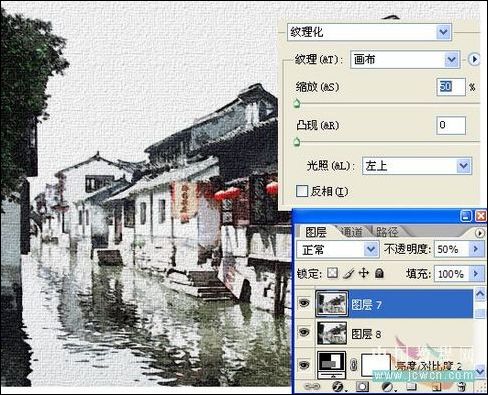Click the lock transparent pixels icon
This screenshot has height=395, width=488.
coord(332,273)
